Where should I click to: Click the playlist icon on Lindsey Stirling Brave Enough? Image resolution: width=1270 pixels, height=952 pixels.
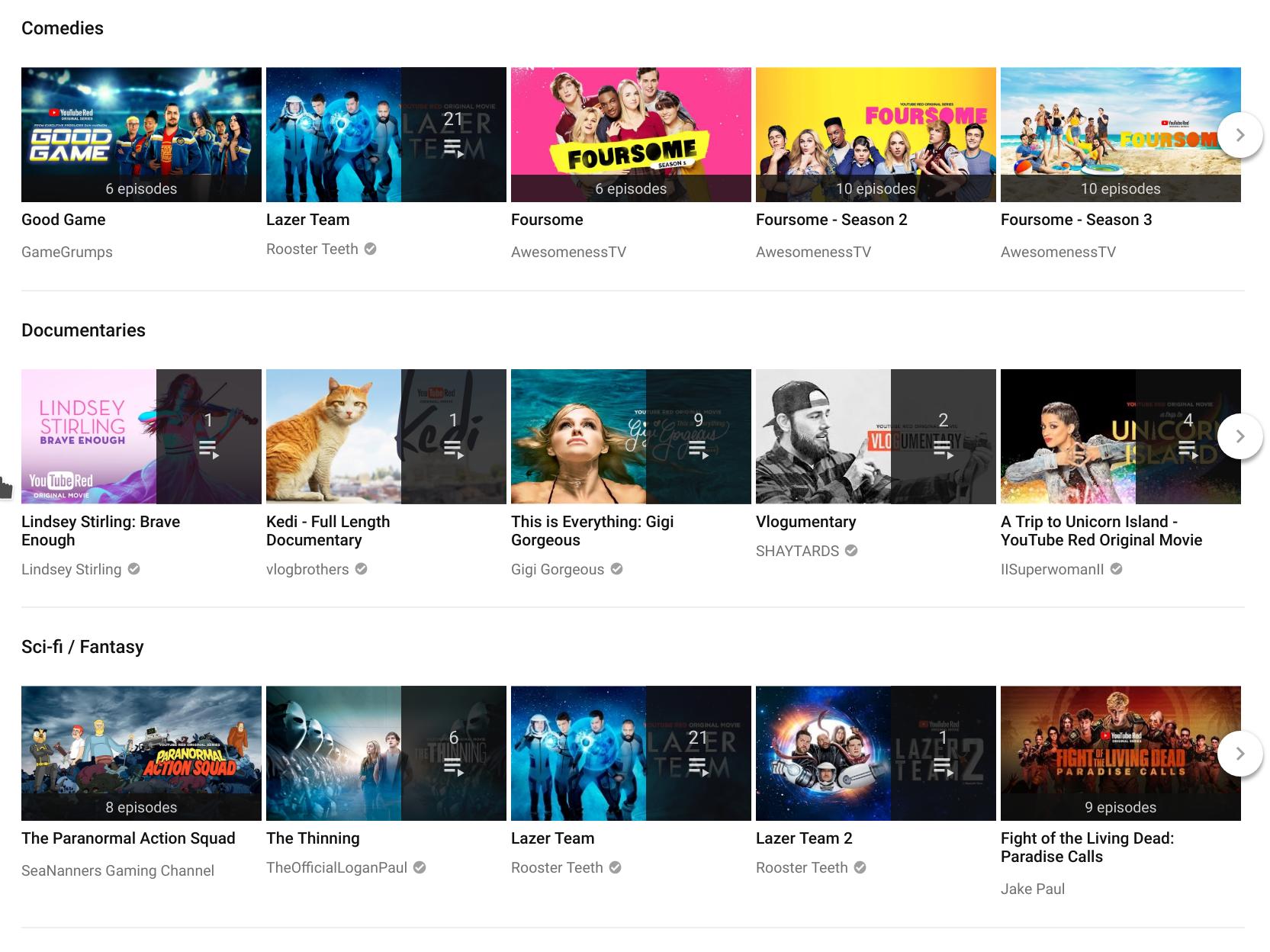[208, 450]
